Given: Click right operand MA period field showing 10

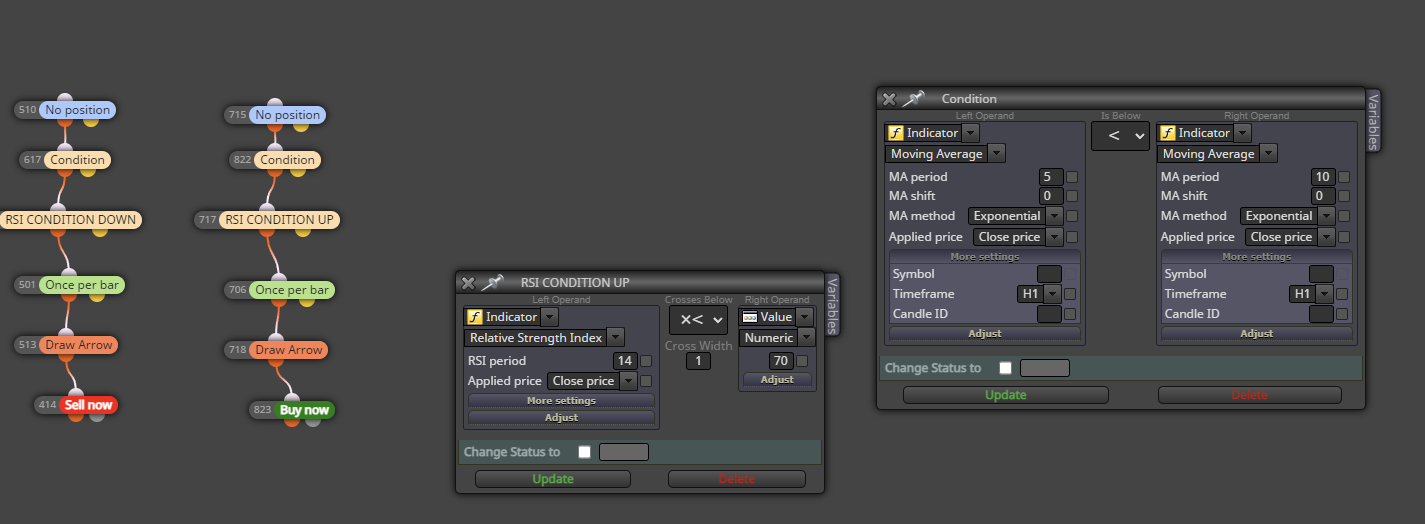Looking at the screenshot, I should click(1323, 177).
